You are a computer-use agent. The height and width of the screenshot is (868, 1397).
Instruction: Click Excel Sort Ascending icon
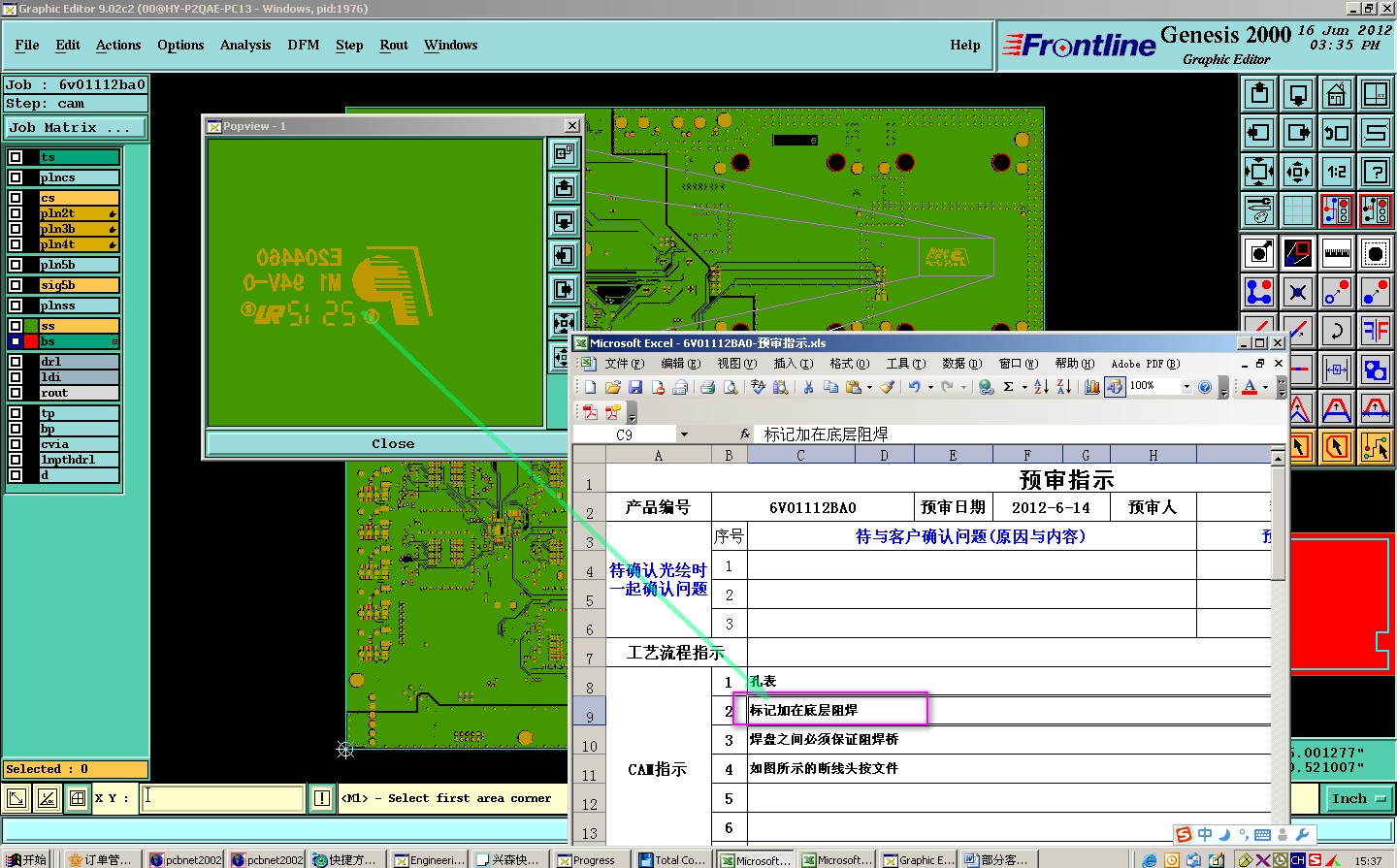1041,387
